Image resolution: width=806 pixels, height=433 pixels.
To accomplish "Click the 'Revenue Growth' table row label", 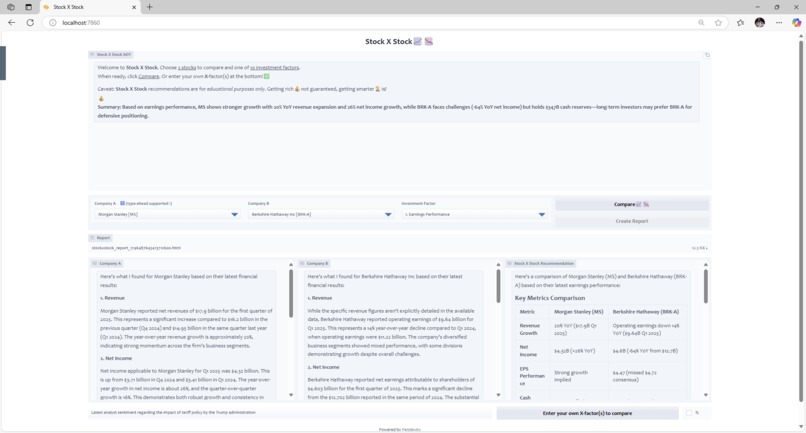I will point(530,329).
